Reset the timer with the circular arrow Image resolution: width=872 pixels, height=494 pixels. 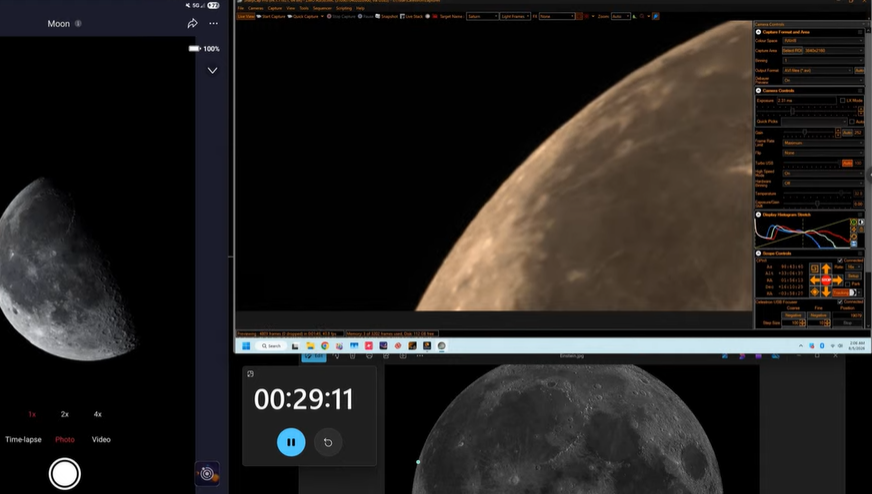328,442
